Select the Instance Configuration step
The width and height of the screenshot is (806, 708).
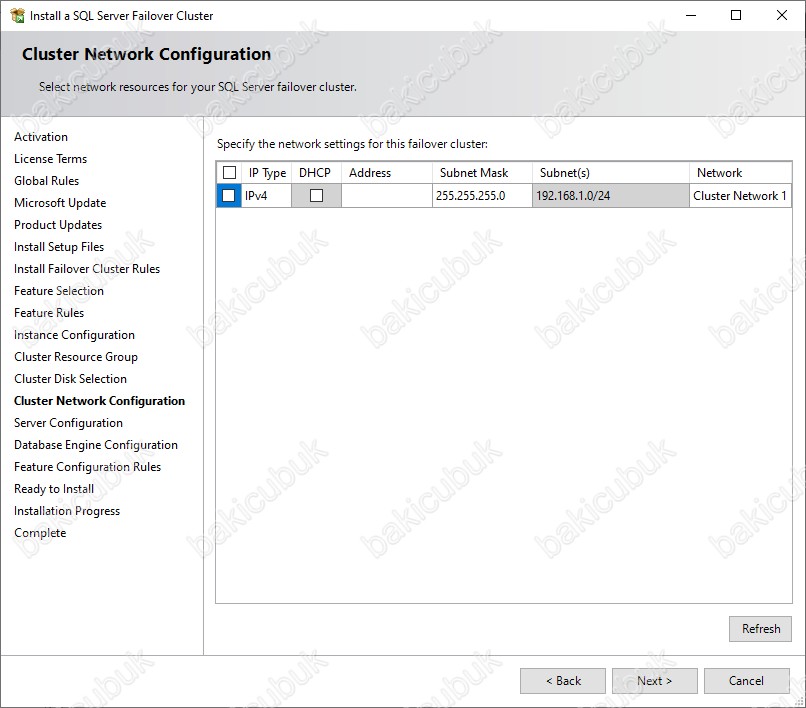pos(75,335)
